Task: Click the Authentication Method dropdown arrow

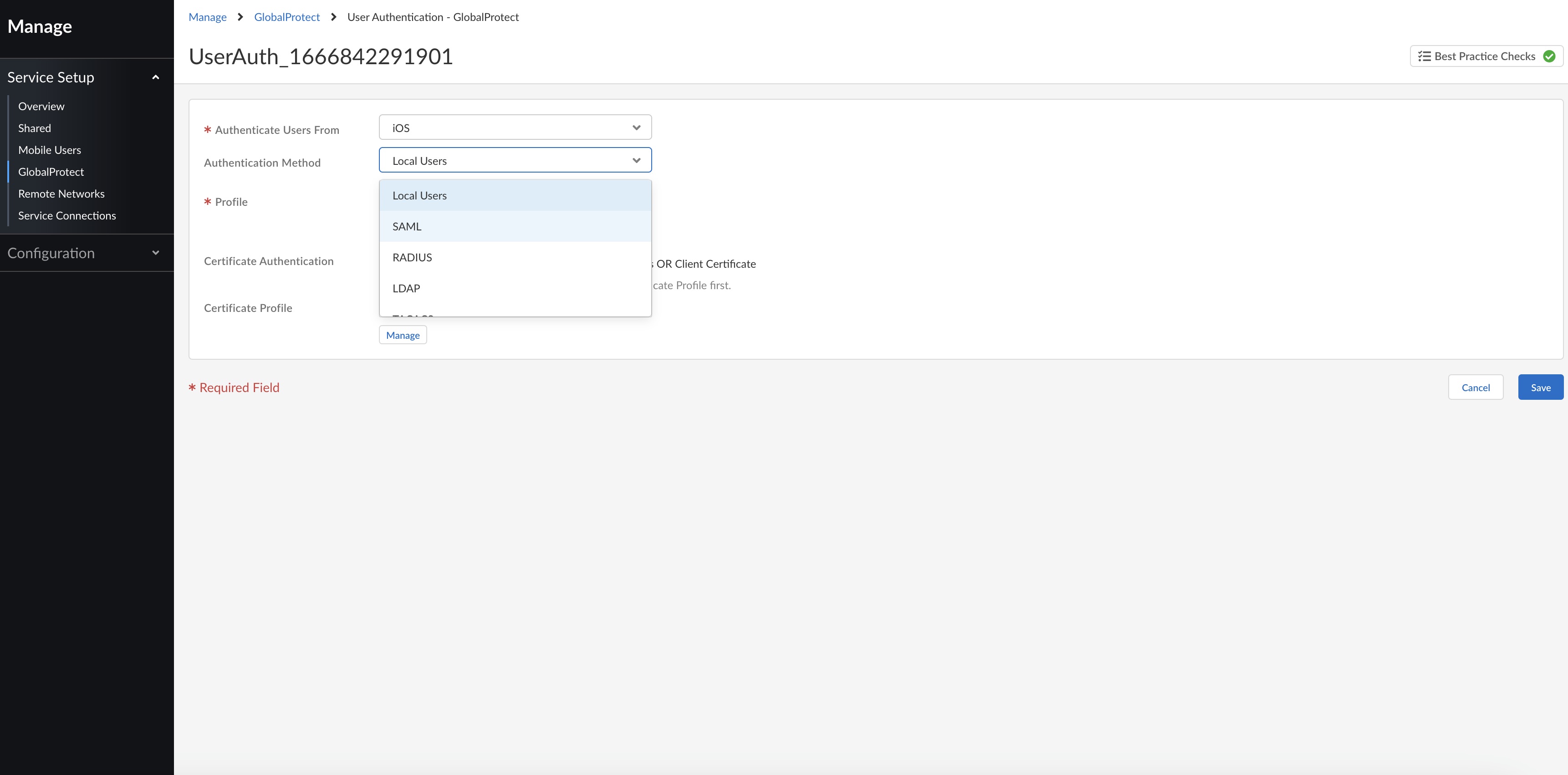Action: [x=636, y=160]
